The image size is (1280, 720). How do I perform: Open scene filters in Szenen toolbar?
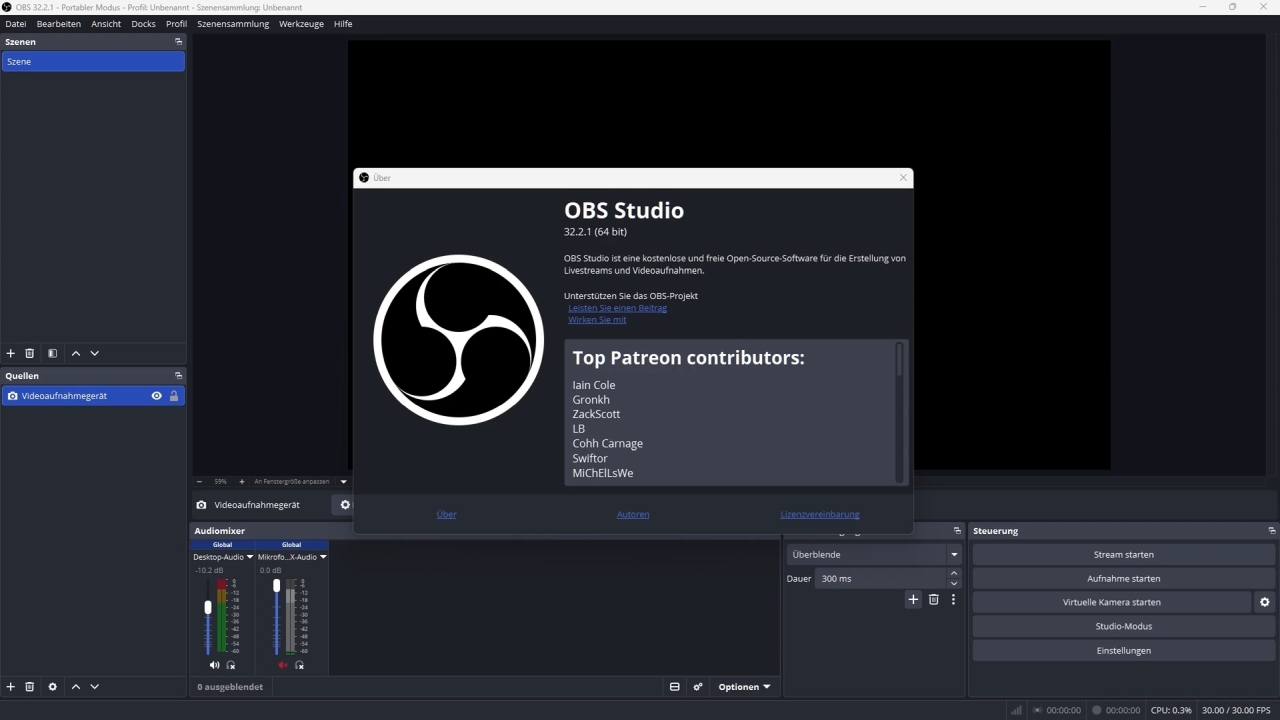(53, 353)
